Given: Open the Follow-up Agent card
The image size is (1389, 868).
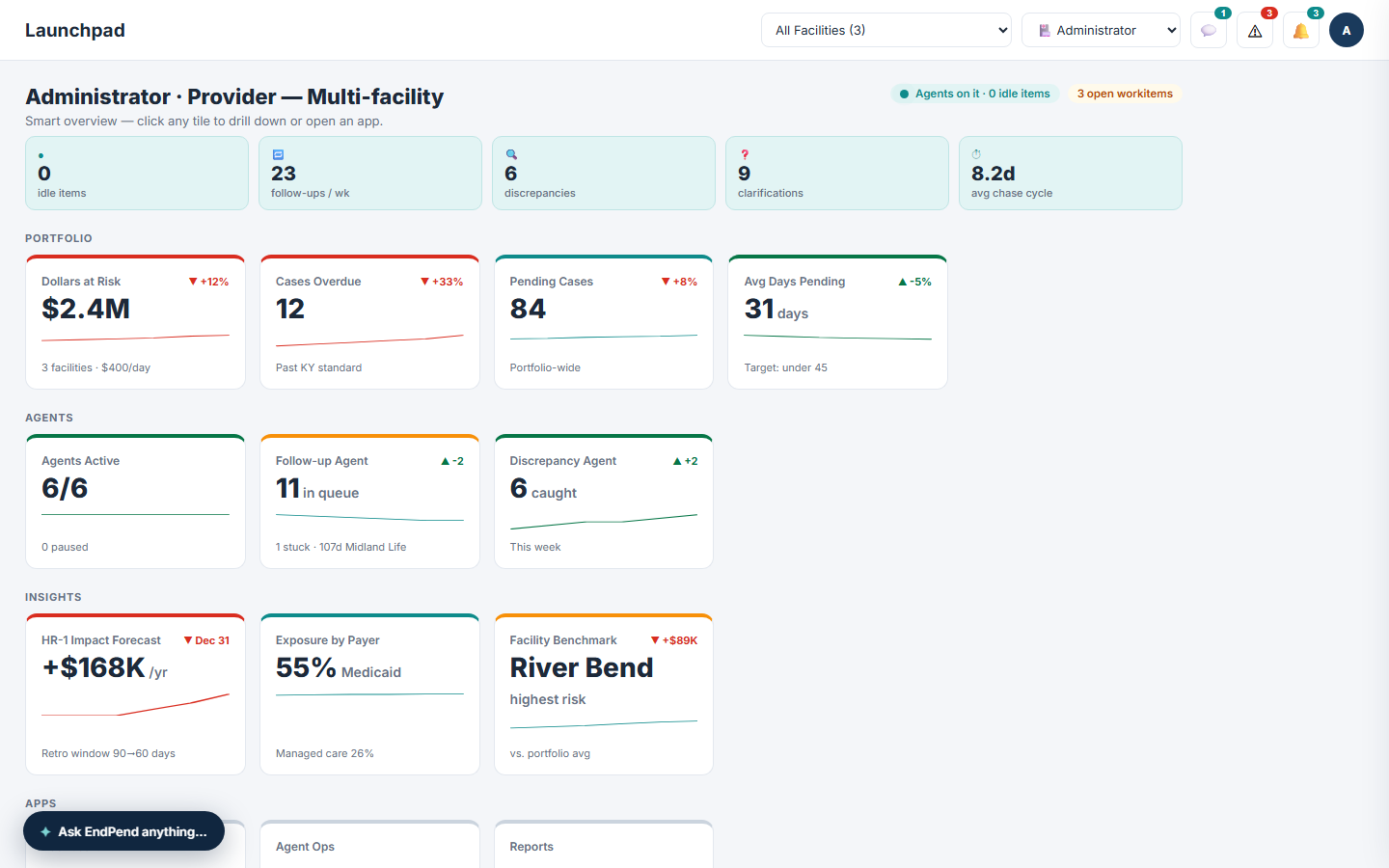Looking at the screenshot, I should pyautogui.click(x=369, y=502).
